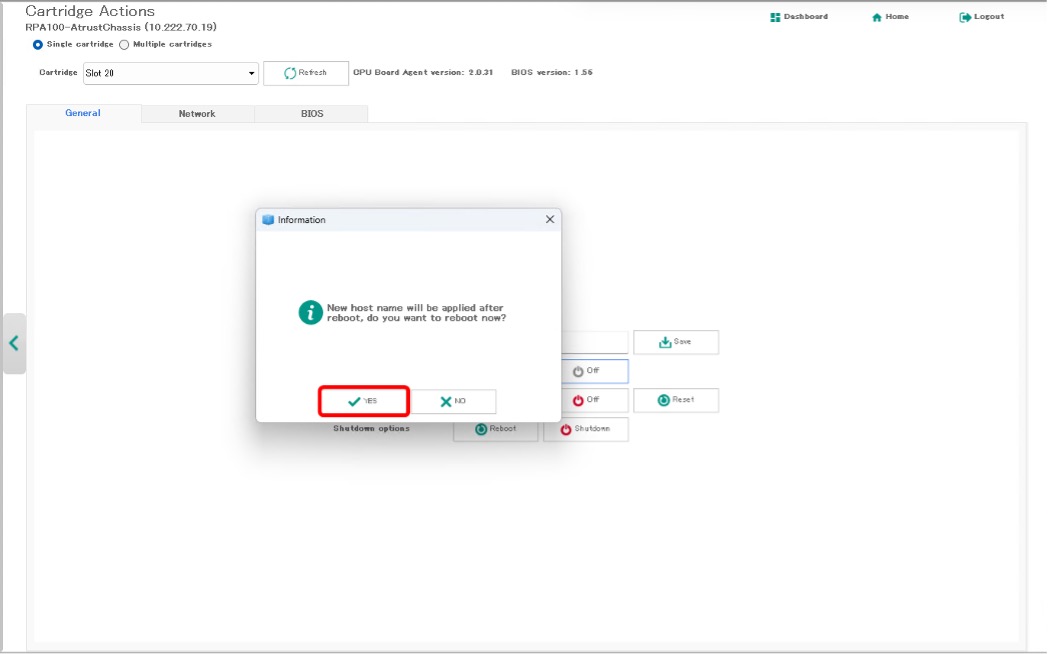Click the Shutdown button with red power icon

coord(585,429)
